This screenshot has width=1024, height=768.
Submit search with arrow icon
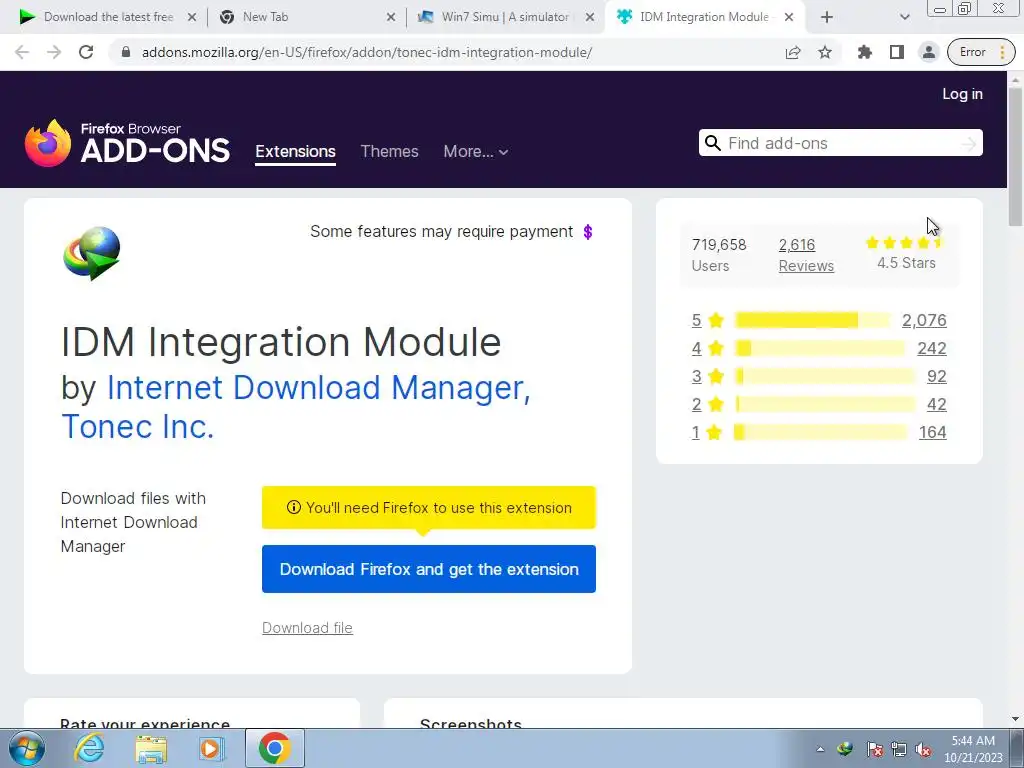pyautogui.click(x=968, y=143)
